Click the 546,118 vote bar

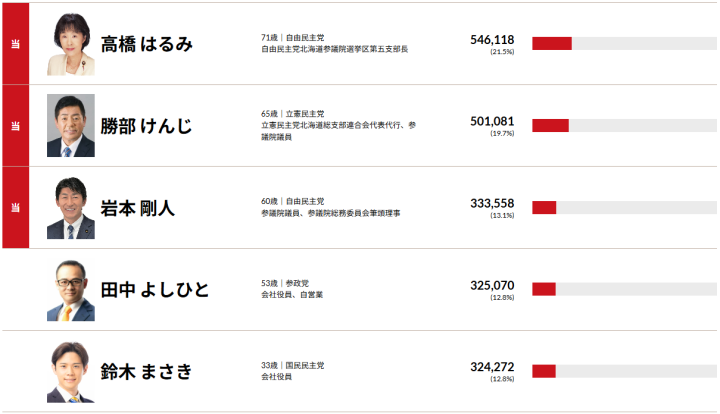[x=624, y=44]
